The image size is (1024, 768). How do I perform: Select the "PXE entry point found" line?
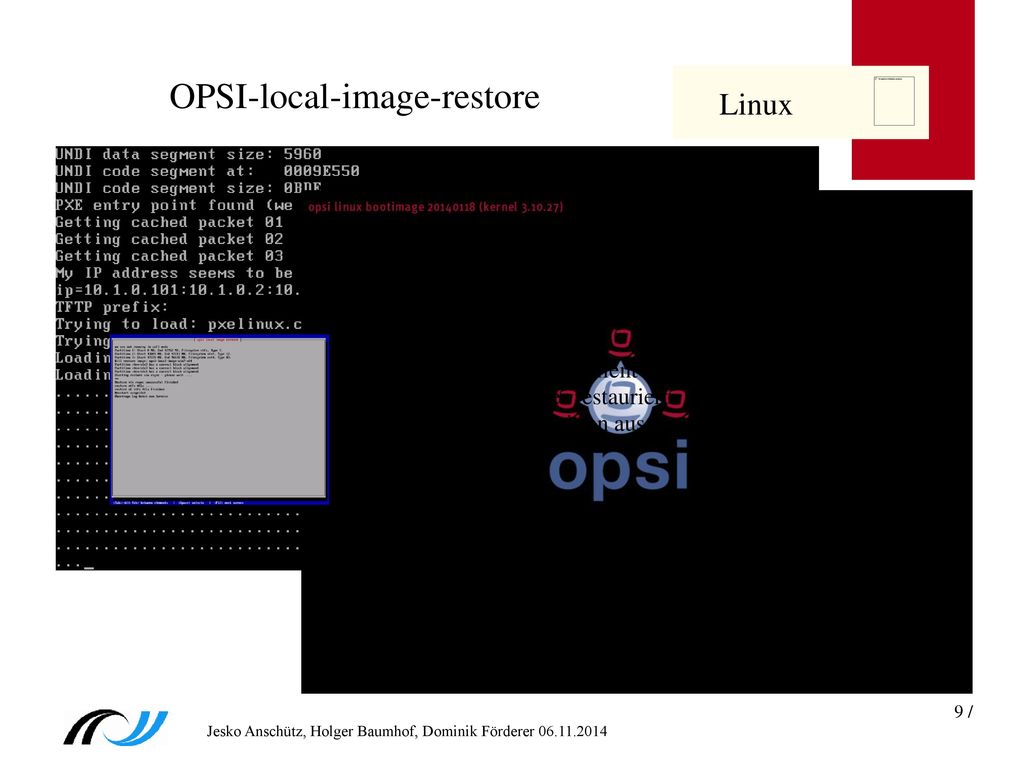[x=174, y=205]
